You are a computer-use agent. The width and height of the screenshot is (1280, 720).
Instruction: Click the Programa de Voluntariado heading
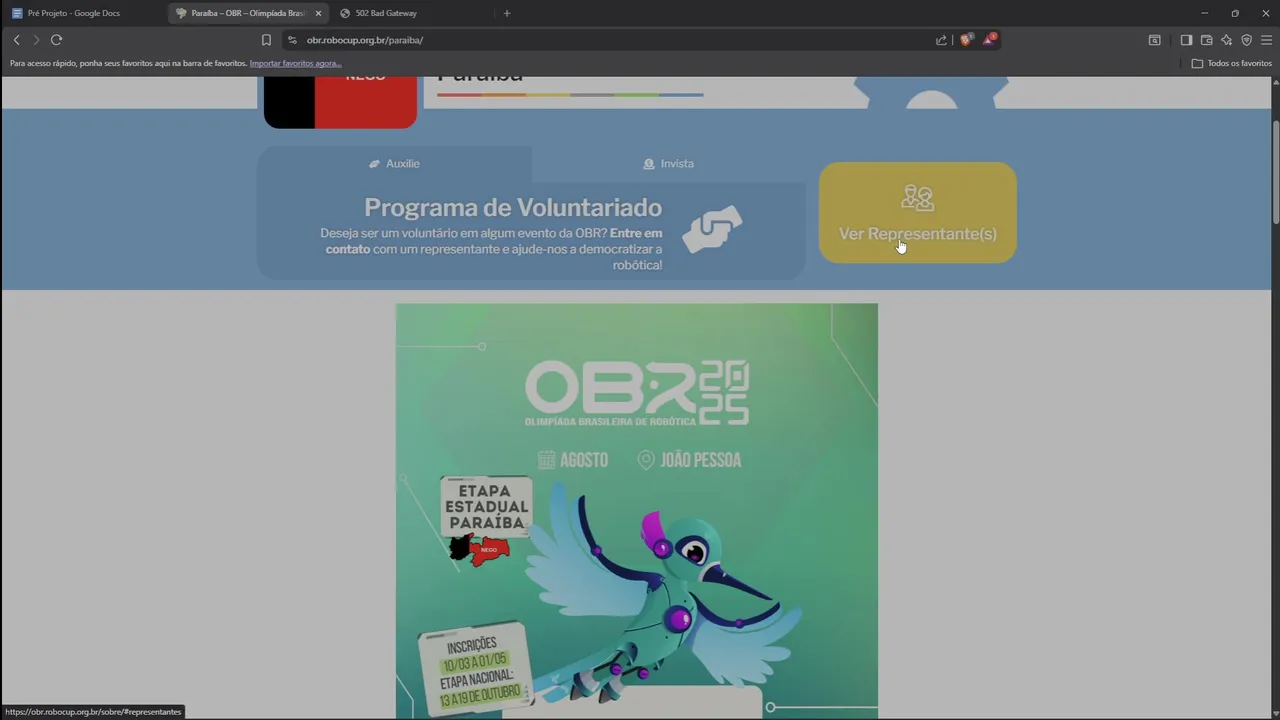click(513, 207)
